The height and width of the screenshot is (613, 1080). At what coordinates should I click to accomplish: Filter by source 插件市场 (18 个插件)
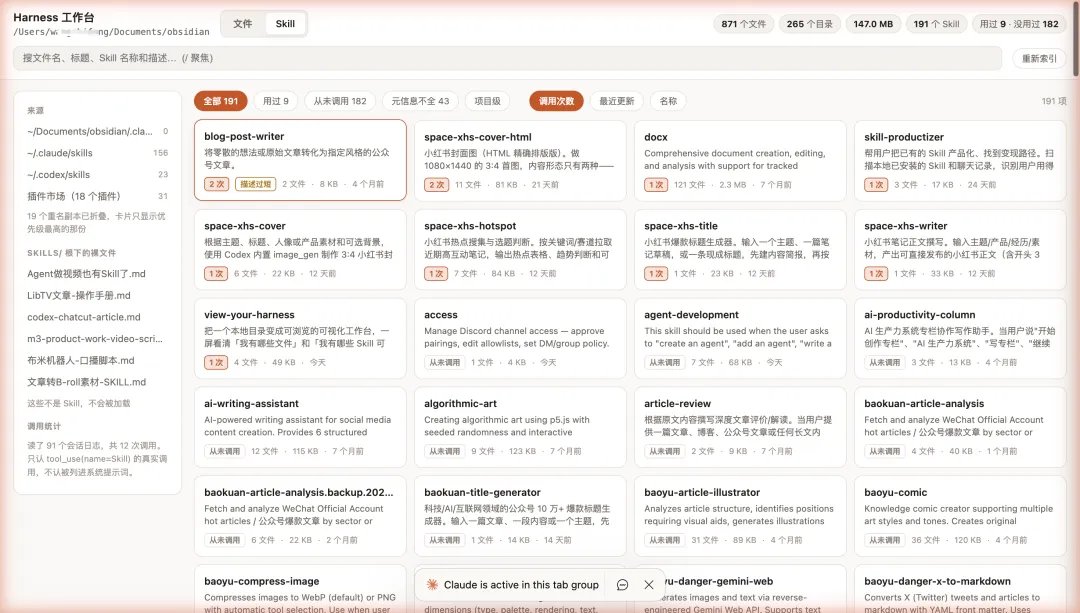97,196
